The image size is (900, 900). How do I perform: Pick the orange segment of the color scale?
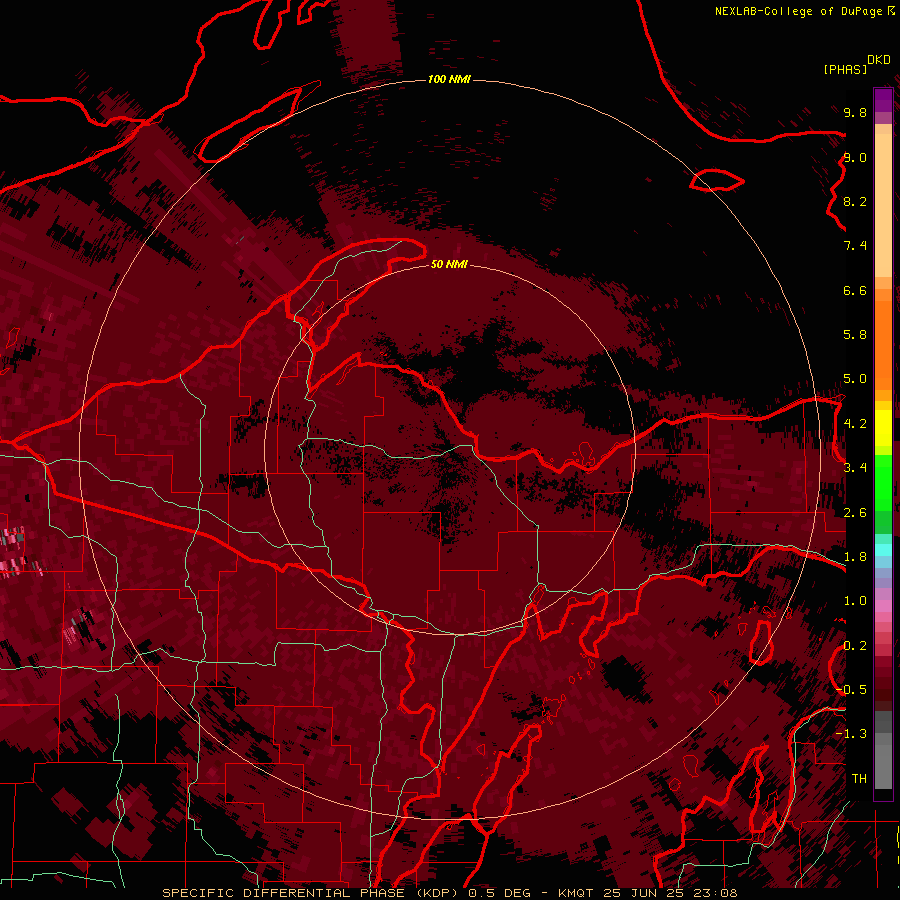(883, 346)
